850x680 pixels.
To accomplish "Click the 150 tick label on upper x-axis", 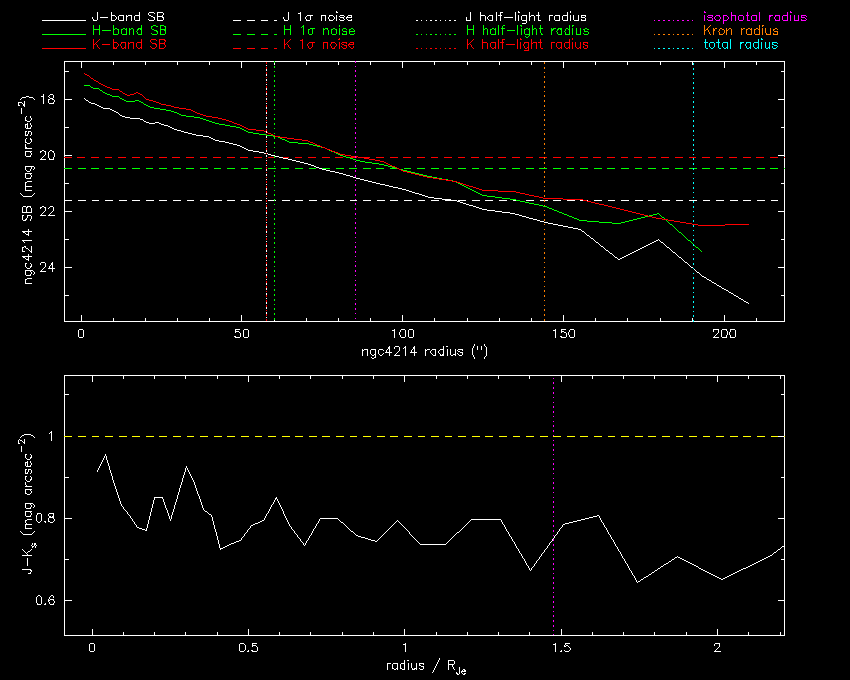I will (x=563, y=334).
